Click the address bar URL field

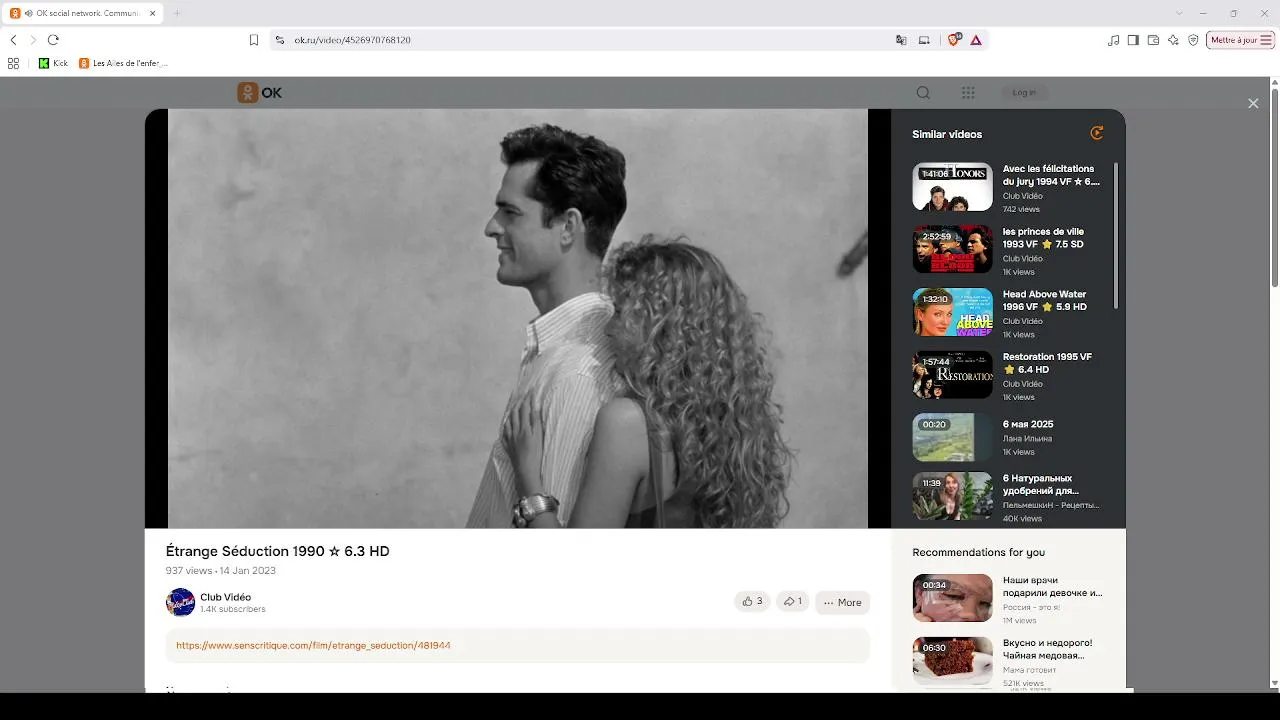pos(590,40)
